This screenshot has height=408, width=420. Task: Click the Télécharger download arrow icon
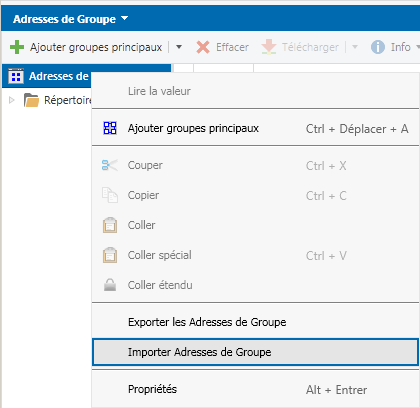click(x=269, y=47)
